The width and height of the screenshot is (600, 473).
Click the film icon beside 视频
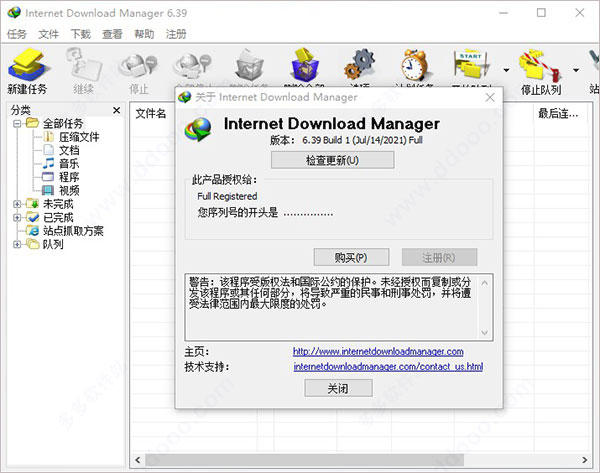[48, 190]
